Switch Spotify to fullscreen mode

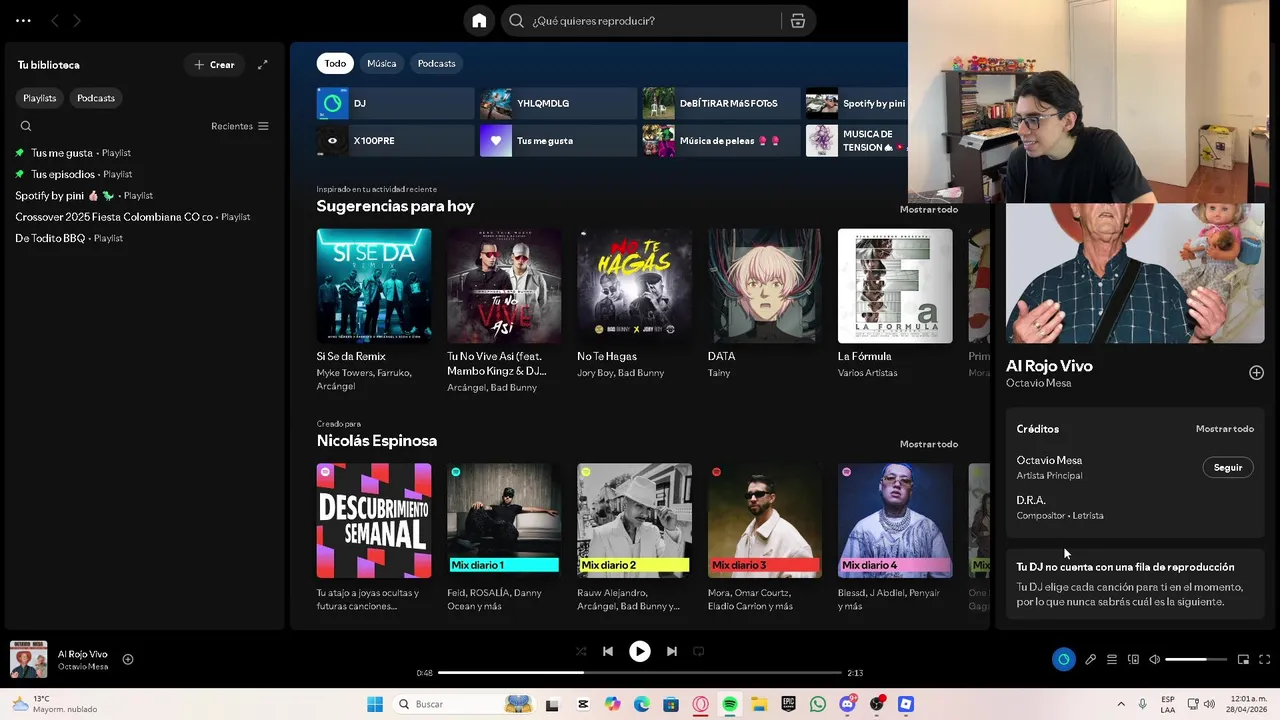click(x=1264, y=660)
